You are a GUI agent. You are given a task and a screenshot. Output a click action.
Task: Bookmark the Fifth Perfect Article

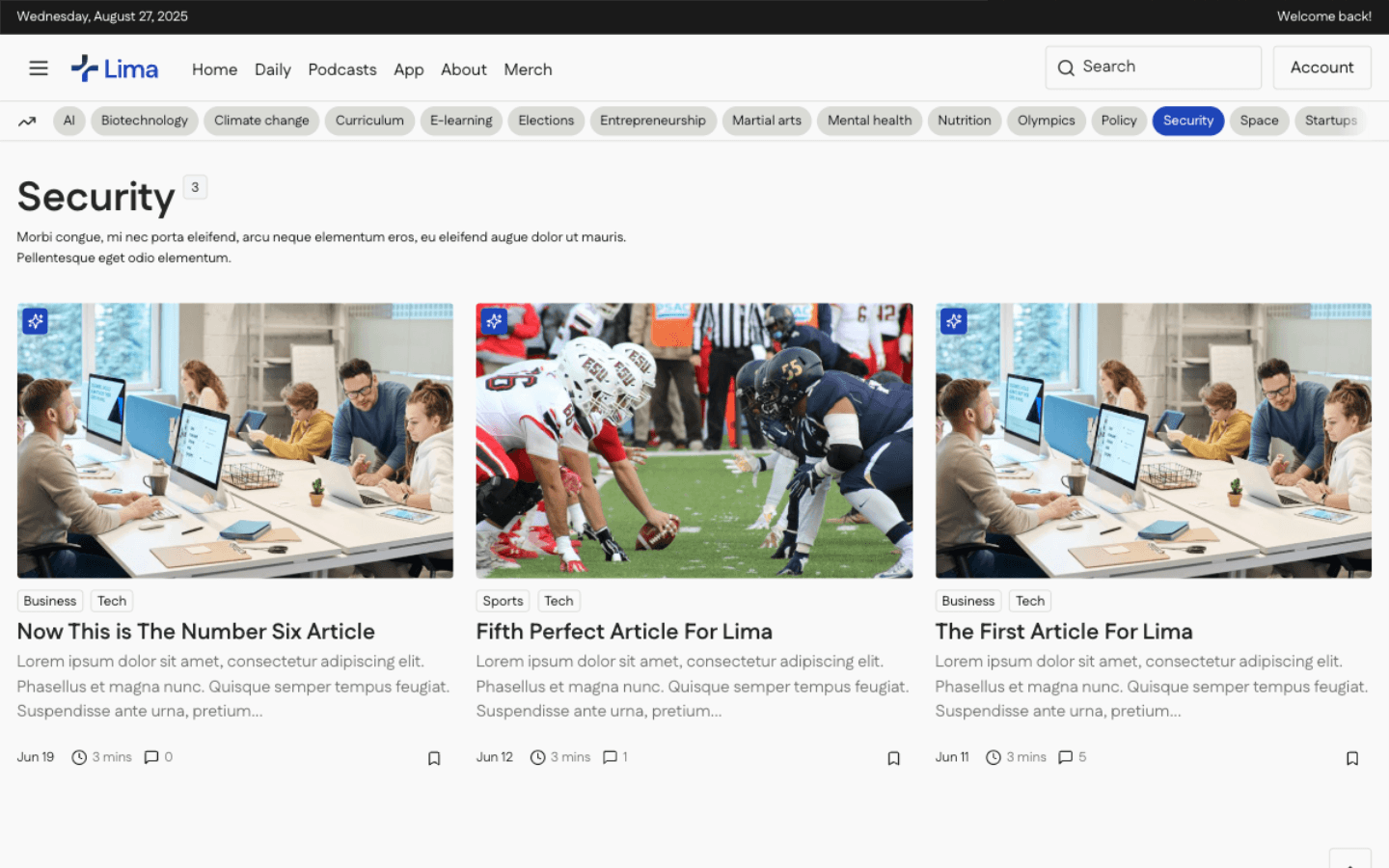(893, 758)
